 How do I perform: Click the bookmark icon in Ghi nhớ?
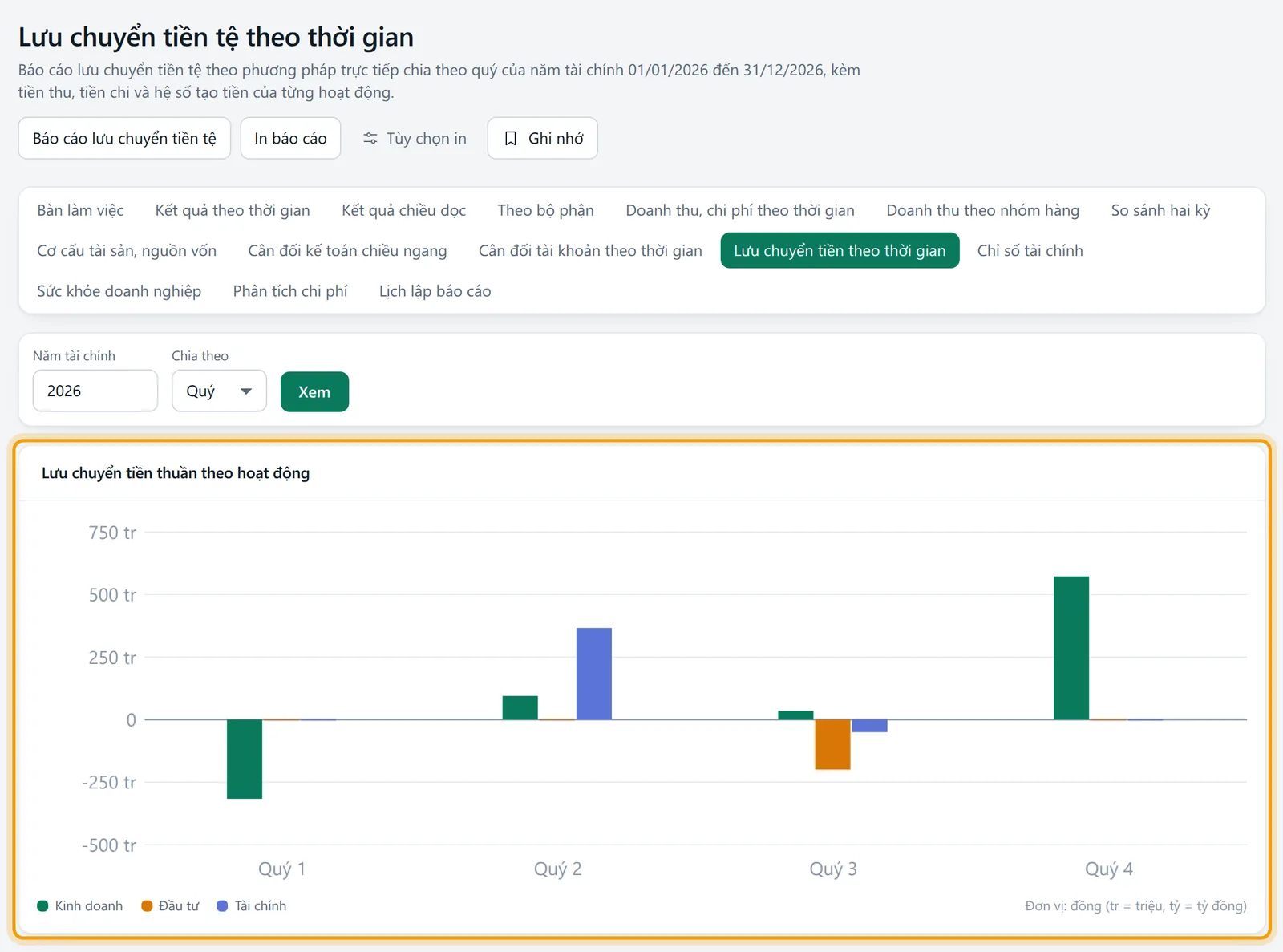coord(510,139)
